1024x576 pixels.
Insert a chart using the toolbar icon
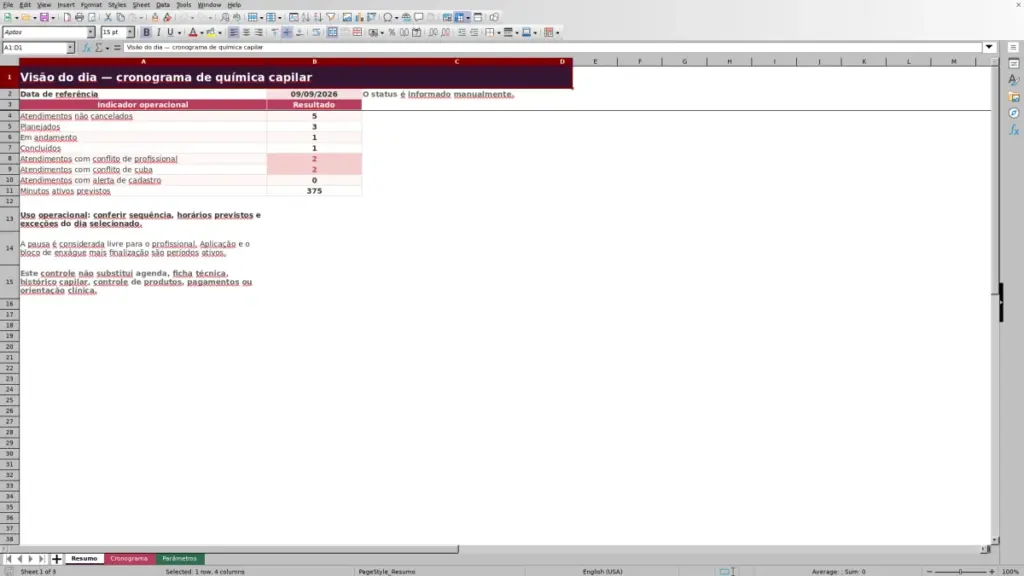359,18
